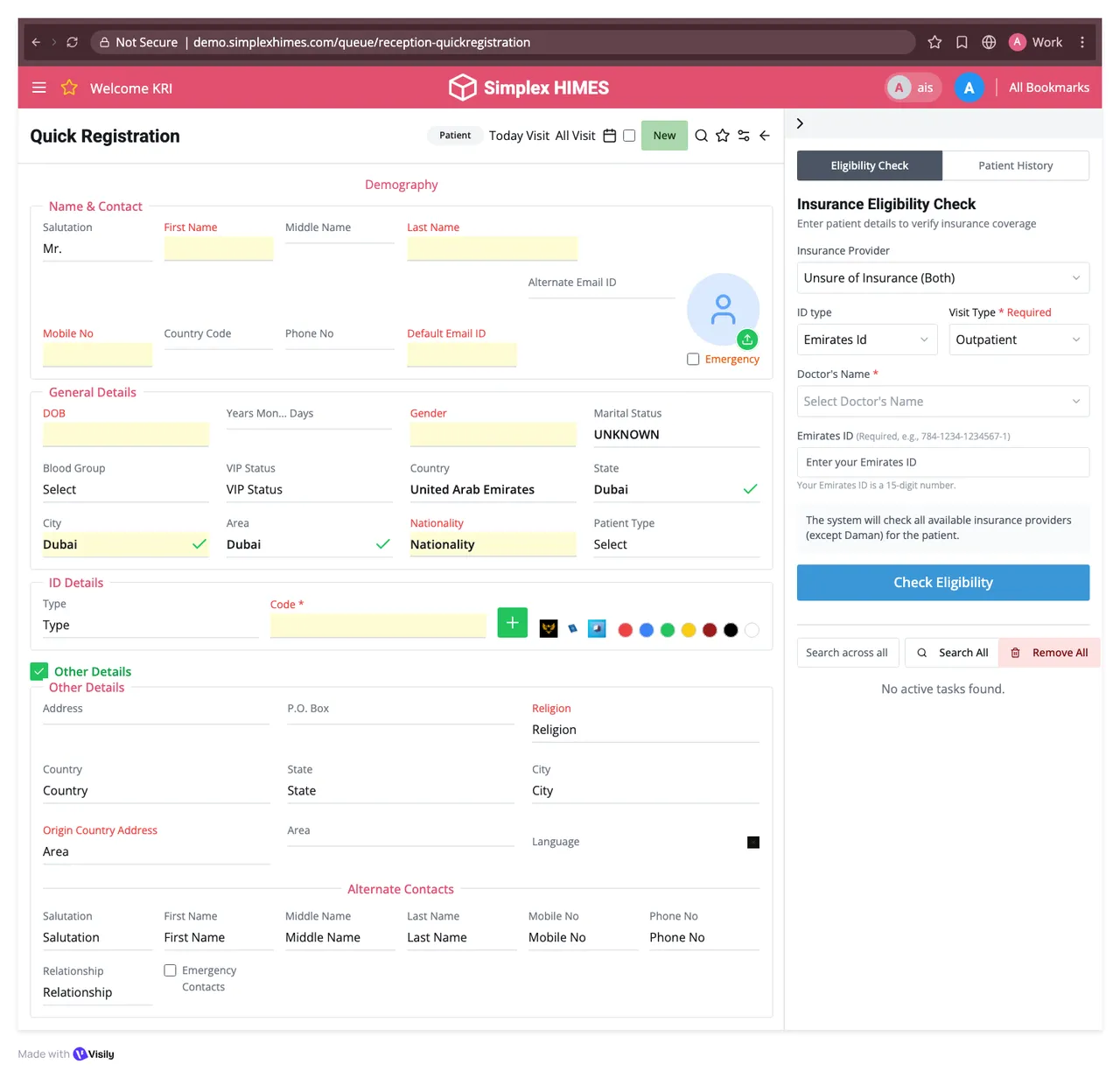Click the browser back arrow
1120x1078 pixels.
pos(36,42)
